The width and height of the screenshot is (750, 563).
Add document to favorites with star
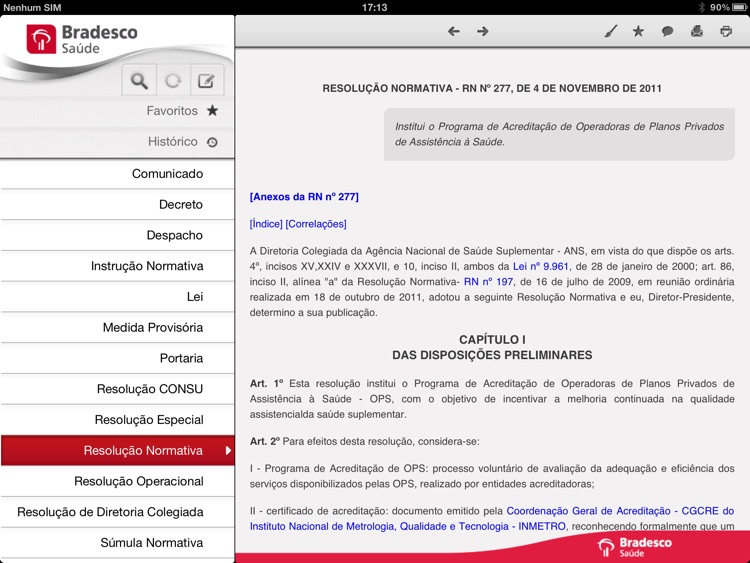[x=638, y=32]
